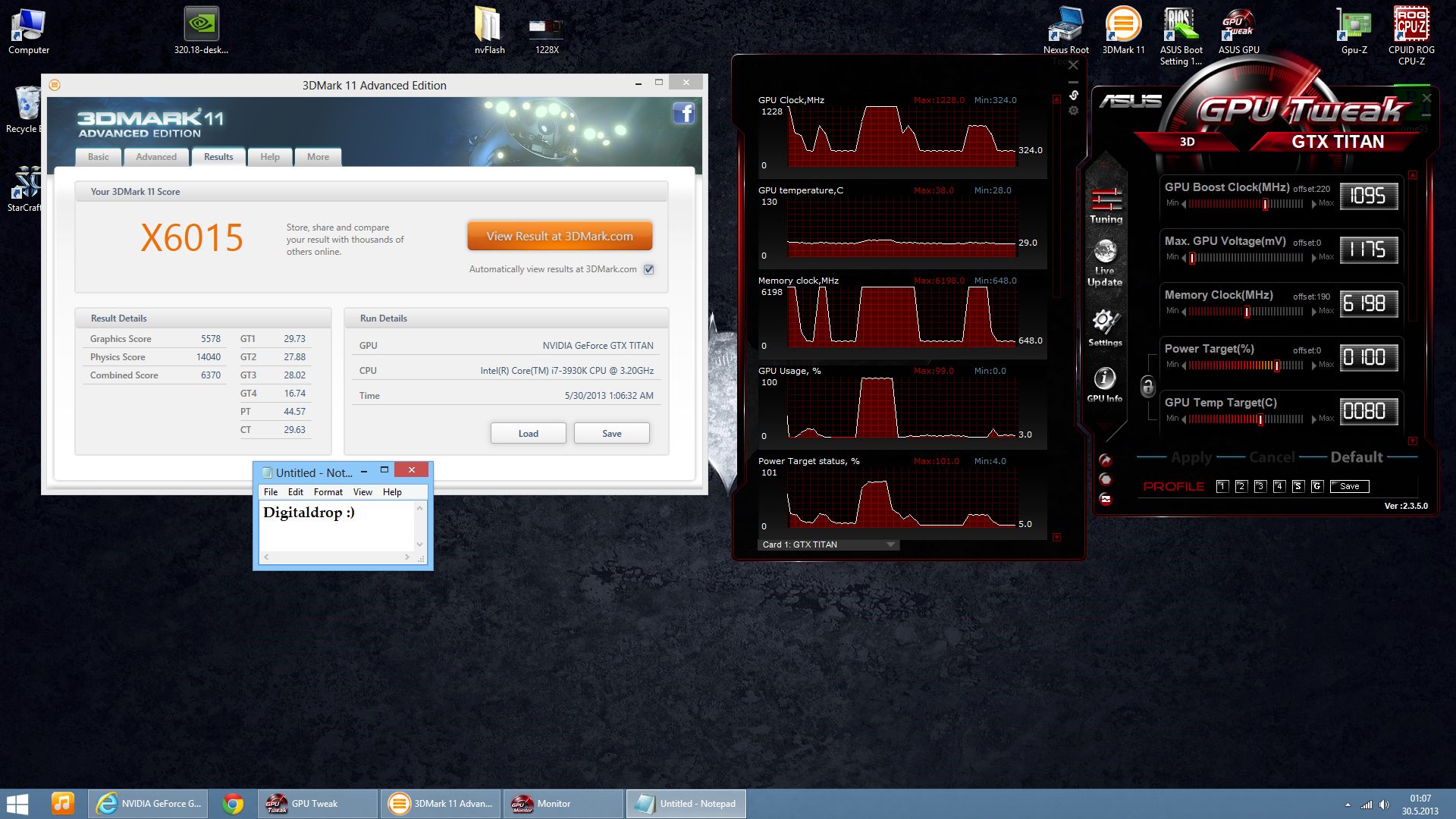Select profile 4 in GPU Tweak
This screenshot has width=1456, height=819.
coord(1279,487)
